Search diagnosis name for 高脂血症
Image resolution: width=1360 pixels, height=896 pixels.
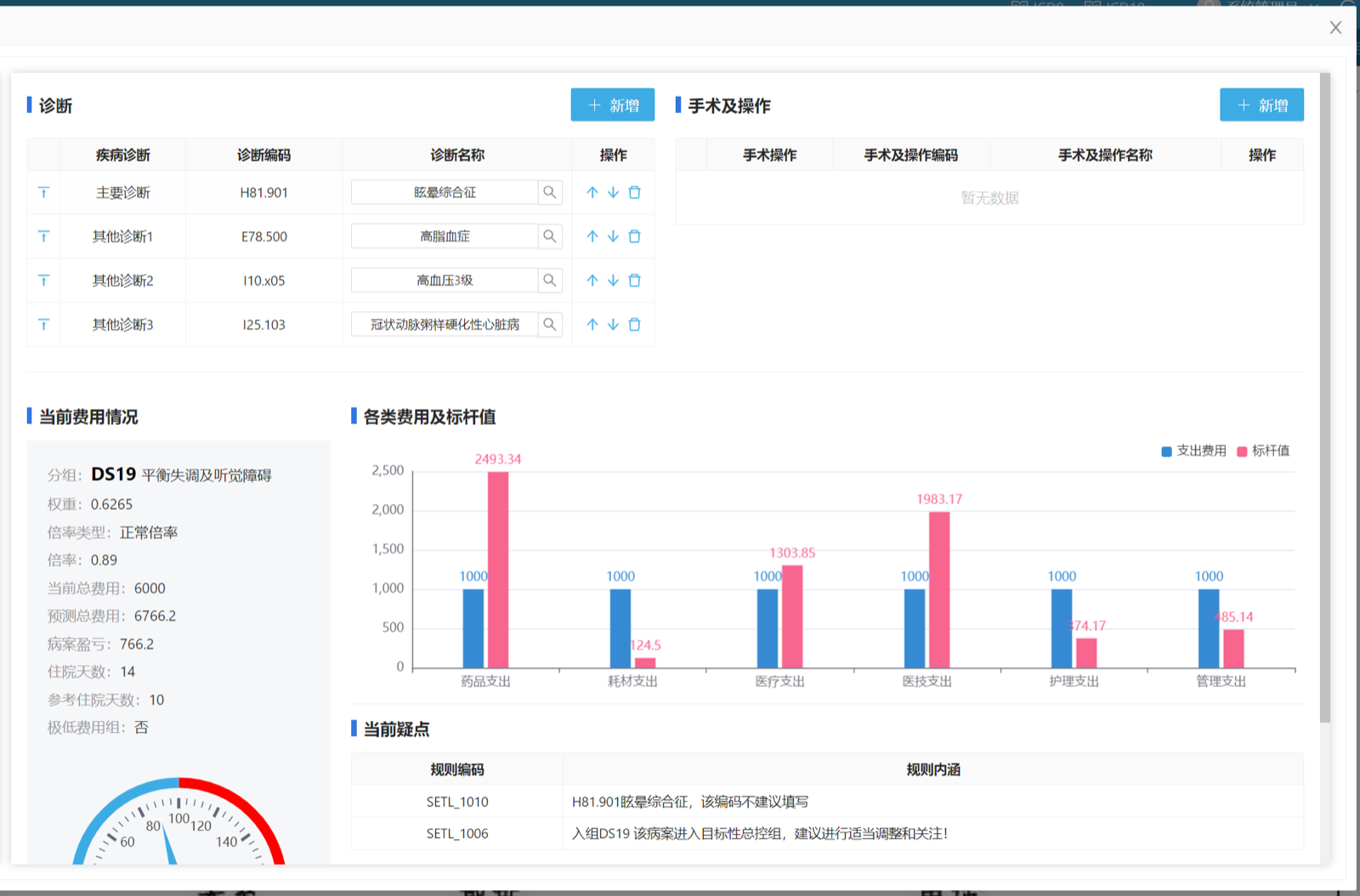coord(550,236)
